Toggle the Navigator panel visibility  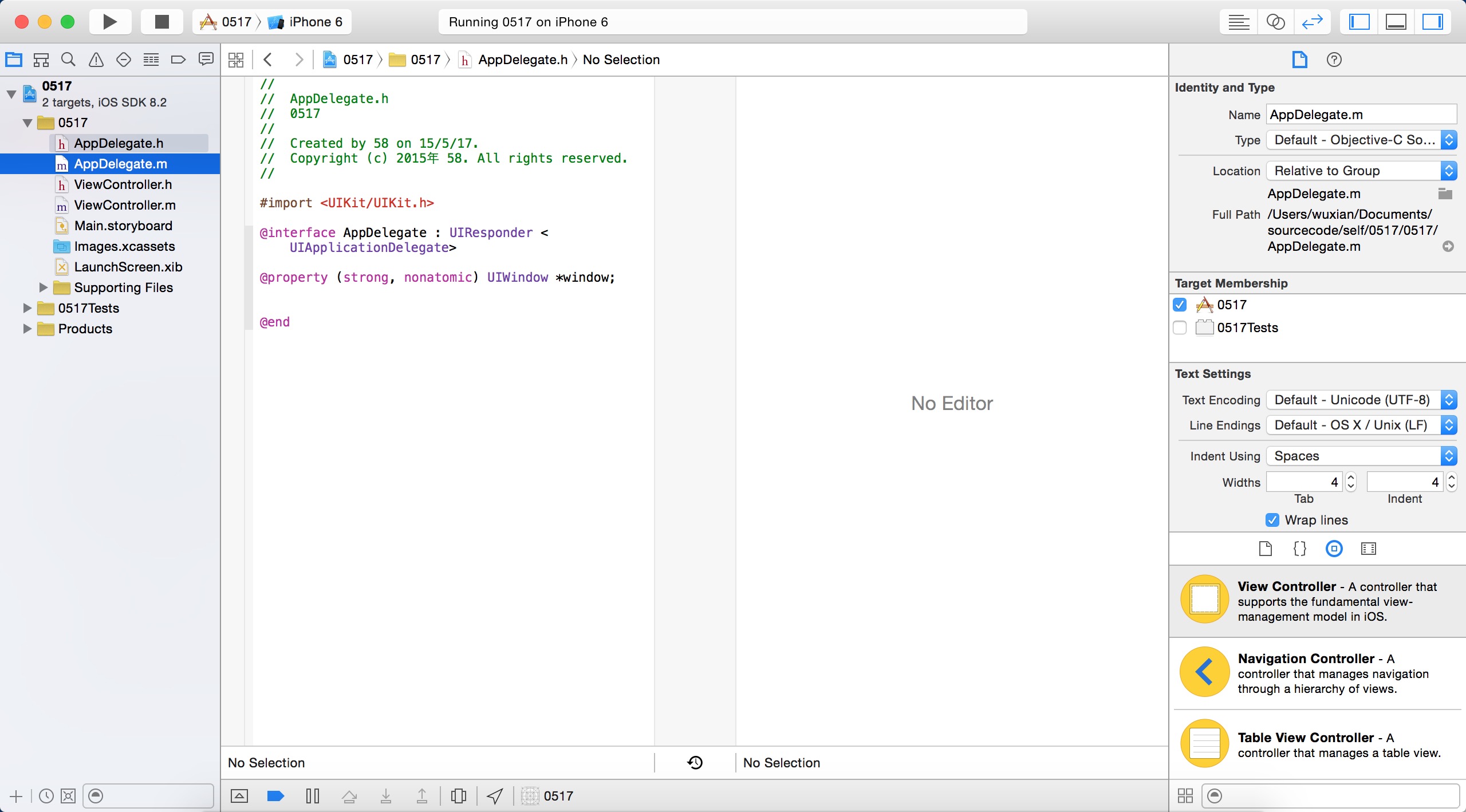pos(1359,22)
